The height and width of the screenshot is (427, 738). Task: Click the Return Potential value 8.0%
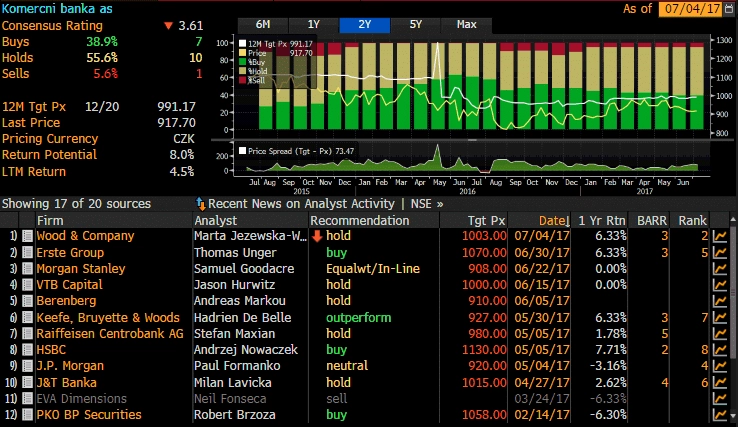182,154
